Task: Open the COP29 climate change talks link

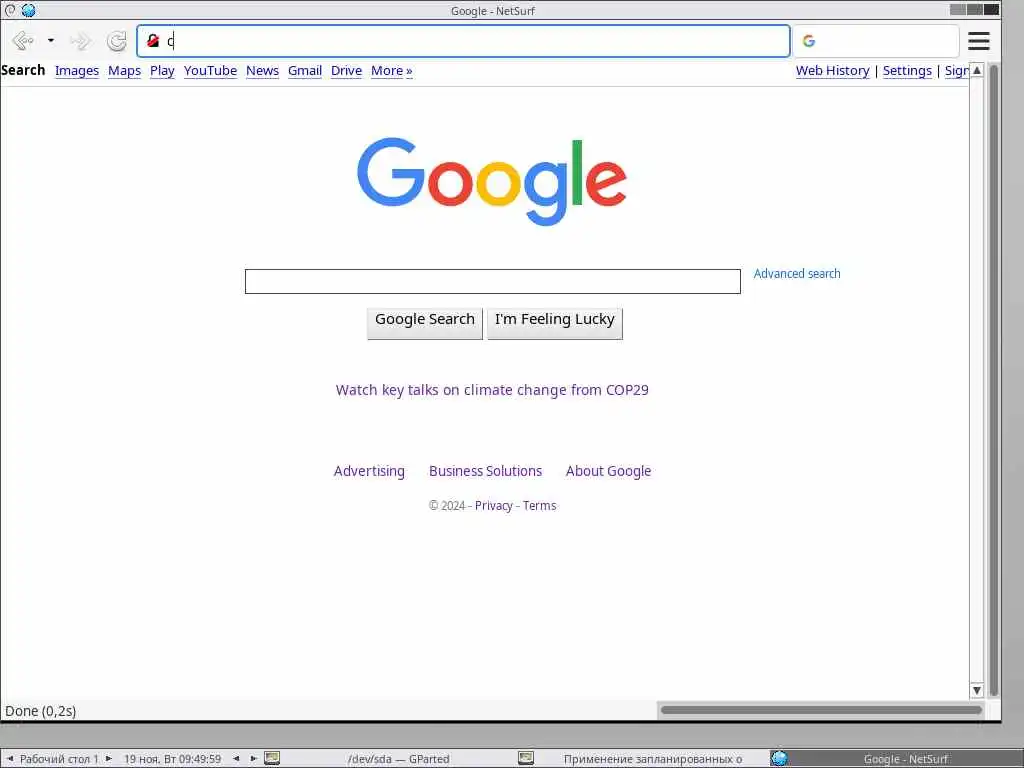Action: click(492, 390)
